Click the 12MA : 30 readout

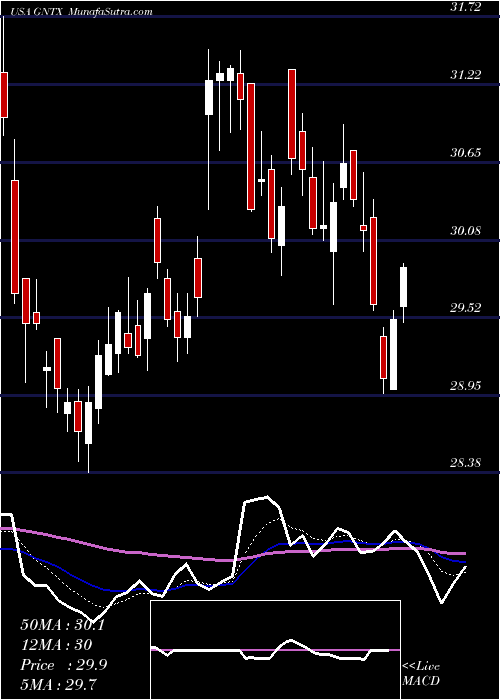pos(56,645)
